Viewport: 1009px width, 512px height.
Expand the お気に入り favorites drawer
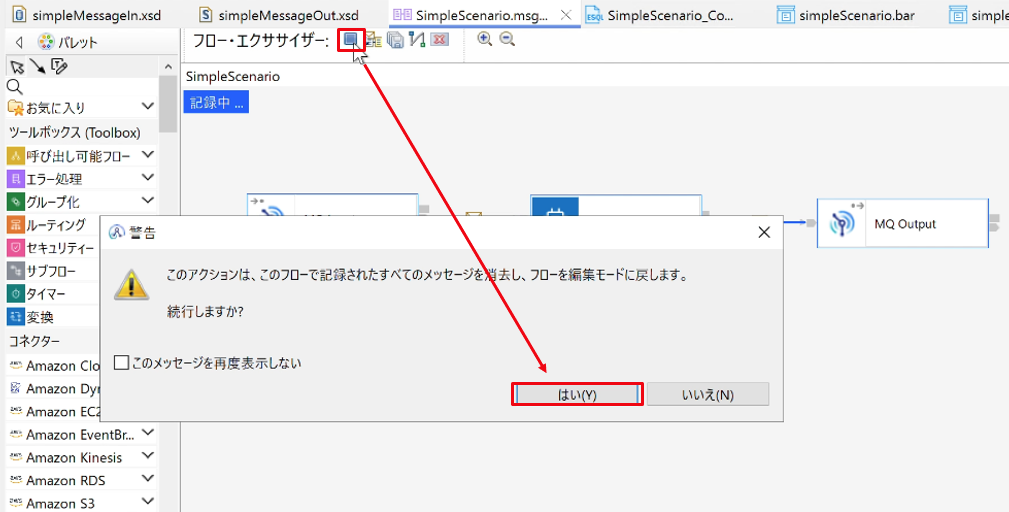pyautogui.click(x=148, y=106)
